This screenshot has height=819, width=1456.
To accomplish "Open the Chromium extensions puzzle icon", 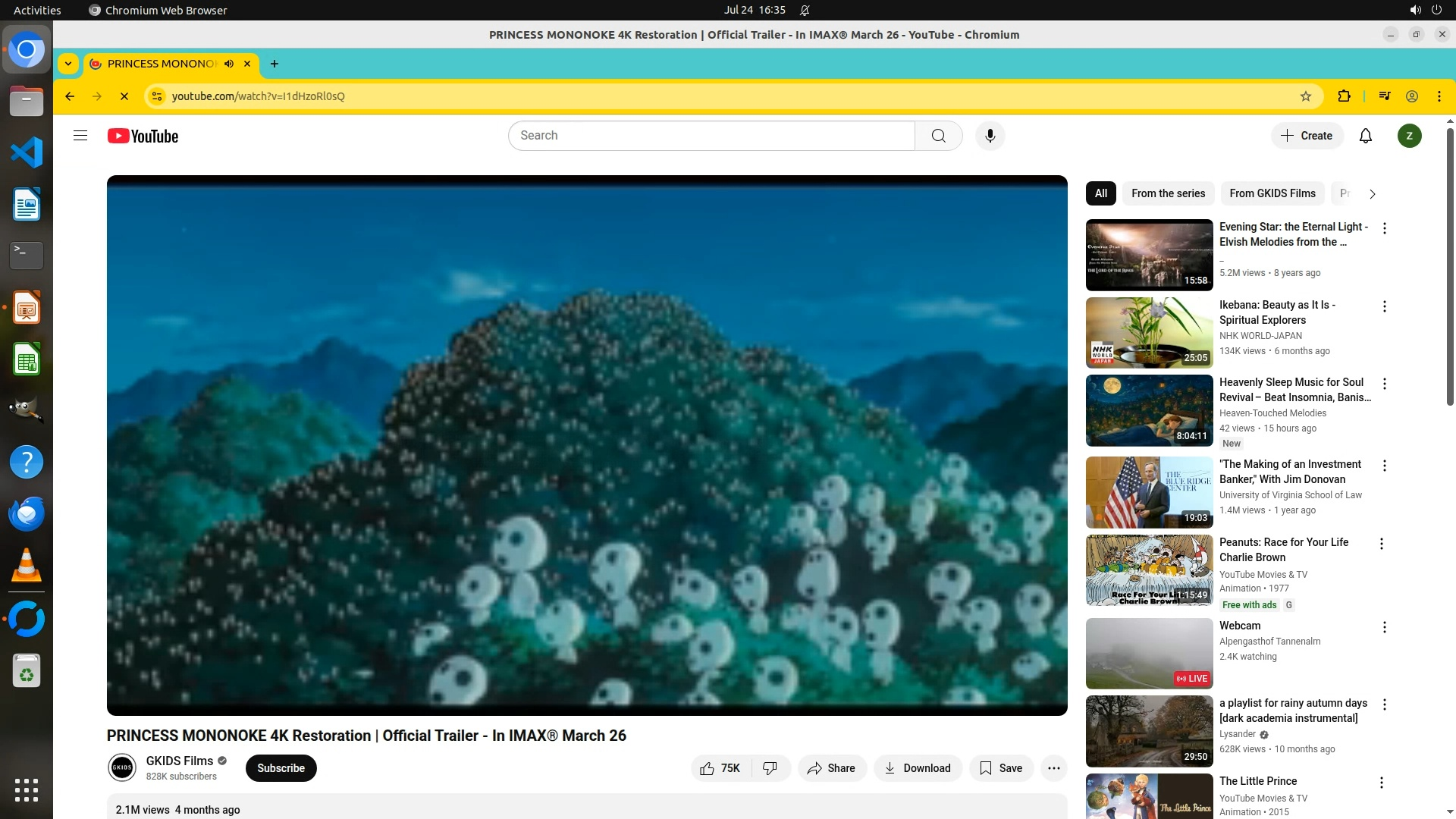I will [x=1344, y=96].
